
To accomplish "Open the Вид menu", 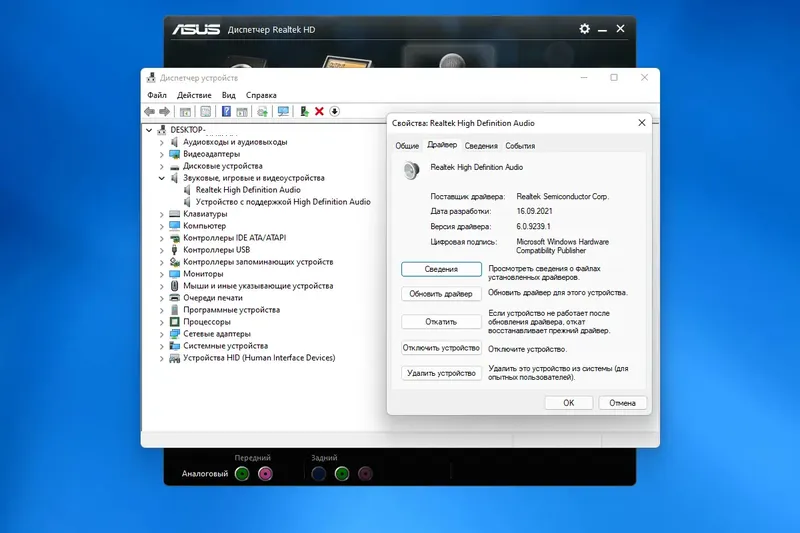I will (229, 95).
